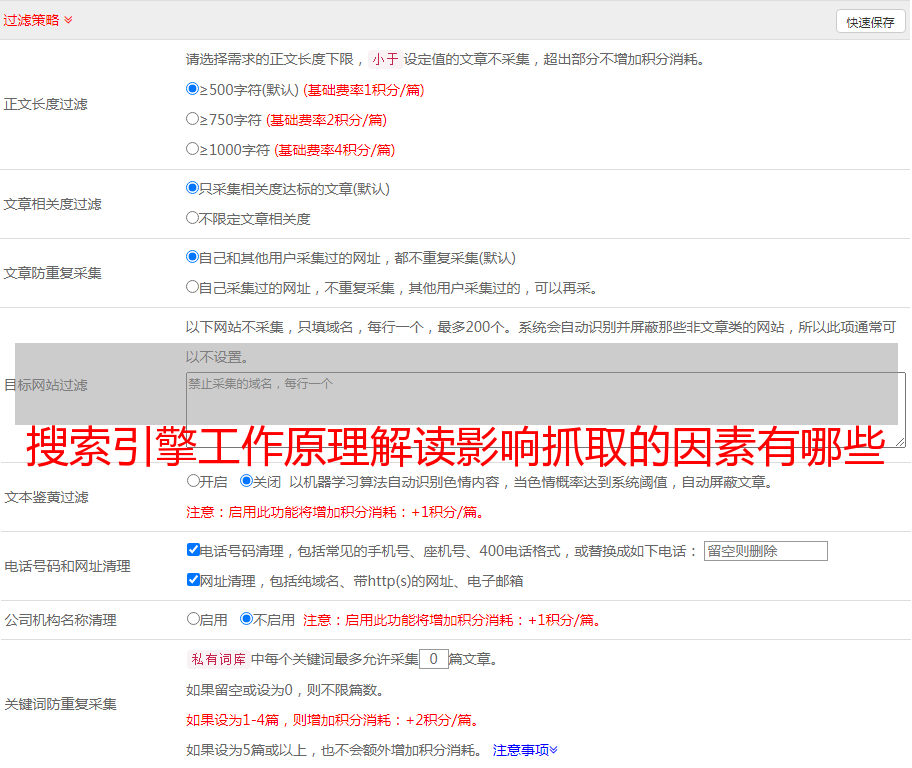
Task: Collapse the 过滤策略 section header
Action: [x=38, y=20]
